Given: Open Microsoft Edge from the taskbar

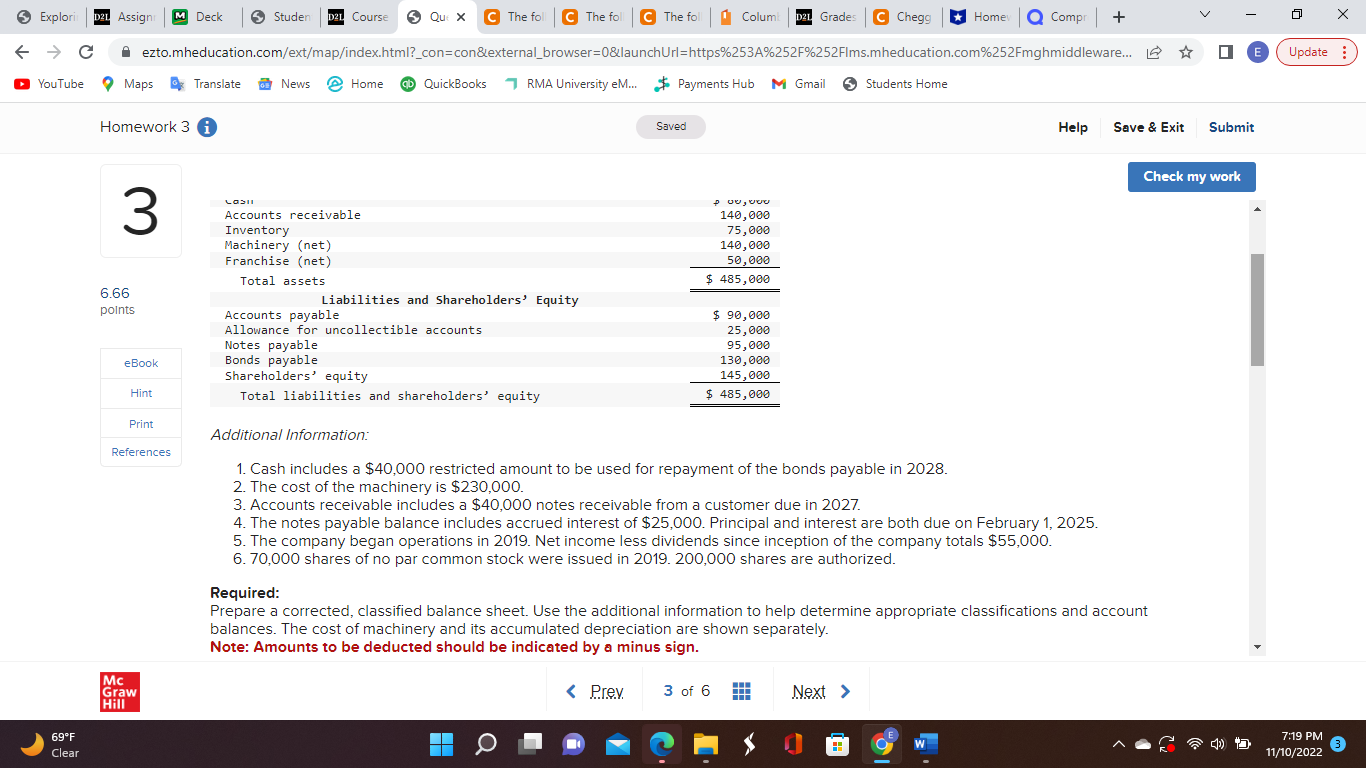Looking at the screenshot, I should pyautogui.click(x=662, y=744).
